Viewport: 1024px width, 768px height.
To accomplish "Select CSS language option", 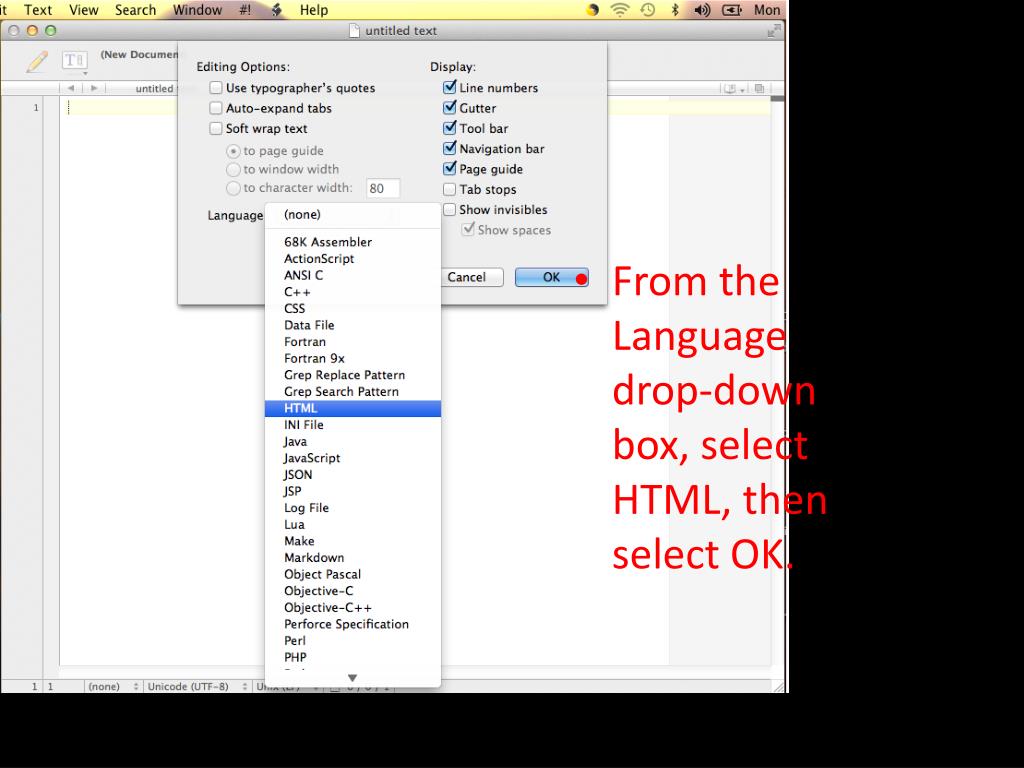I will [353, 308].
